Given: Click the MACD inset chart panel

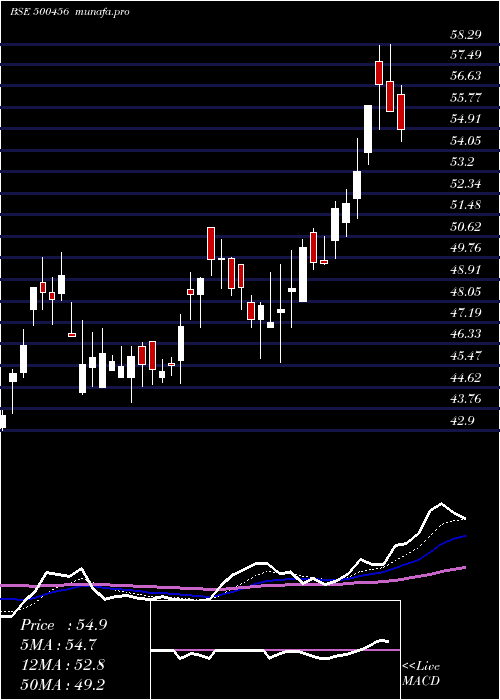Looking at the screenshot, I should coord(275,650).
